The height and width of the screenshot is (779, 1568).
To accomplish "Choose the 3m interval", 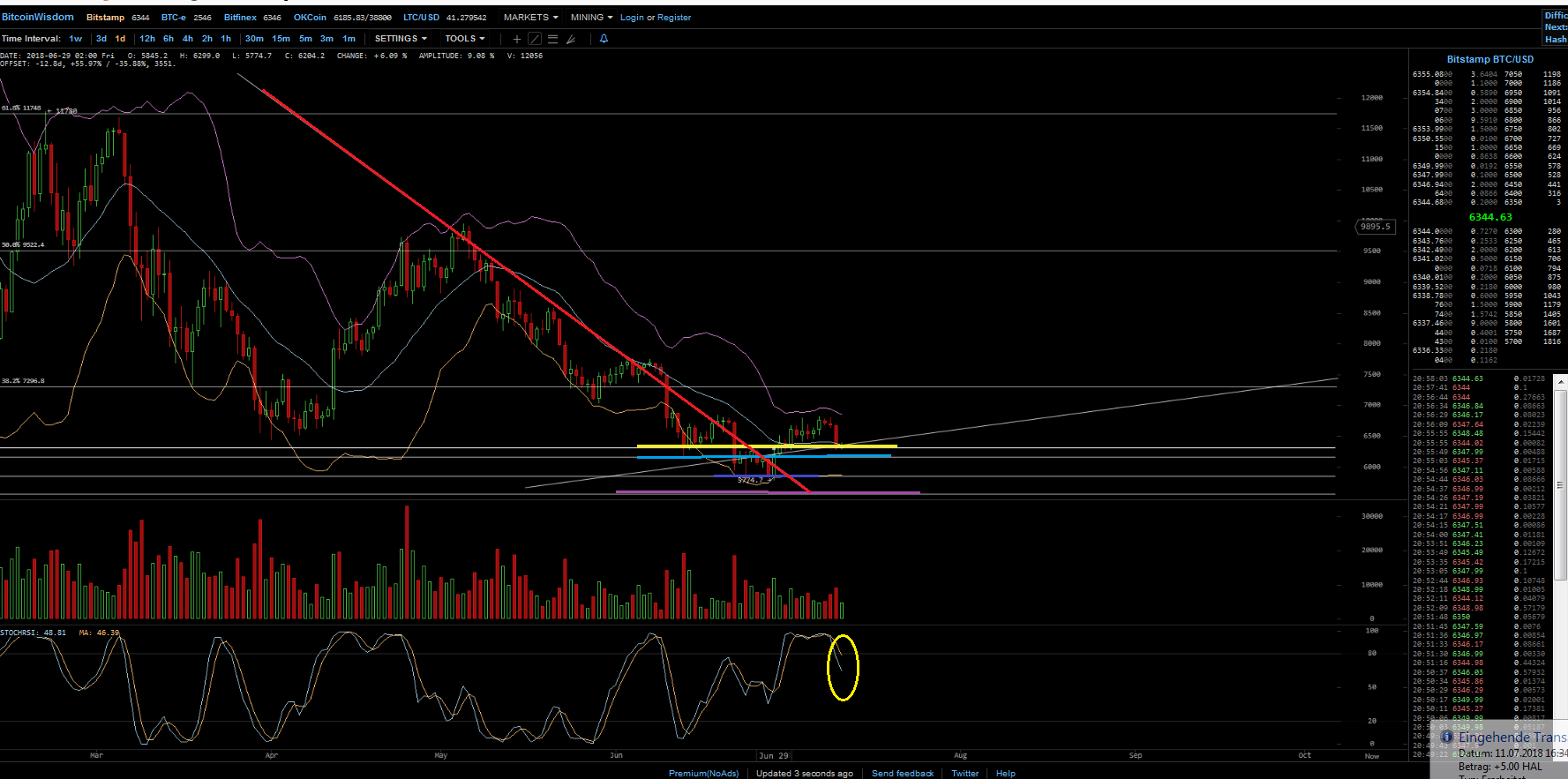I will click(326, 39).
